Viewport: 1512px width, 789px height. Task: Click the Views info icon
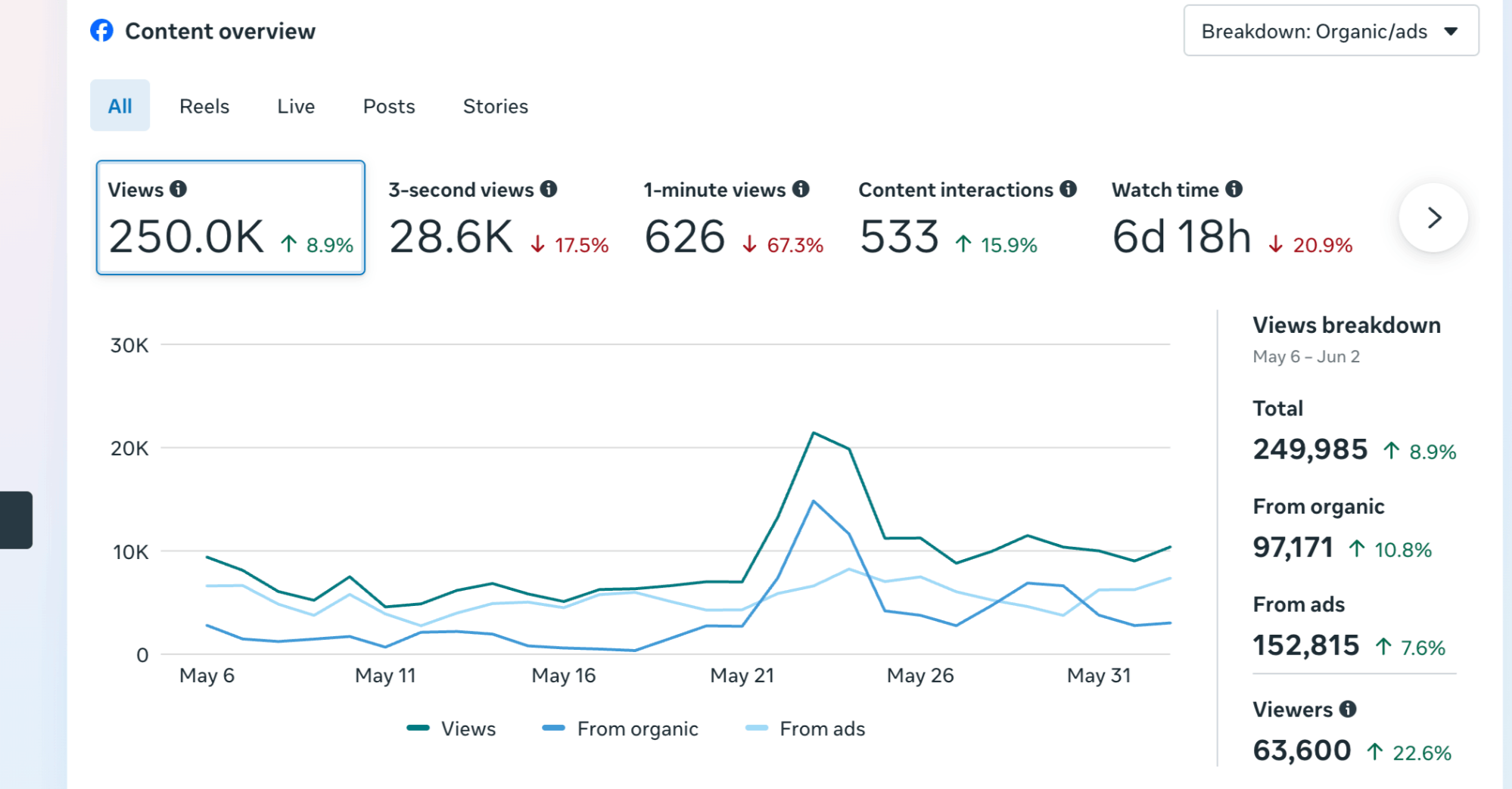click(x=179, y=189)
